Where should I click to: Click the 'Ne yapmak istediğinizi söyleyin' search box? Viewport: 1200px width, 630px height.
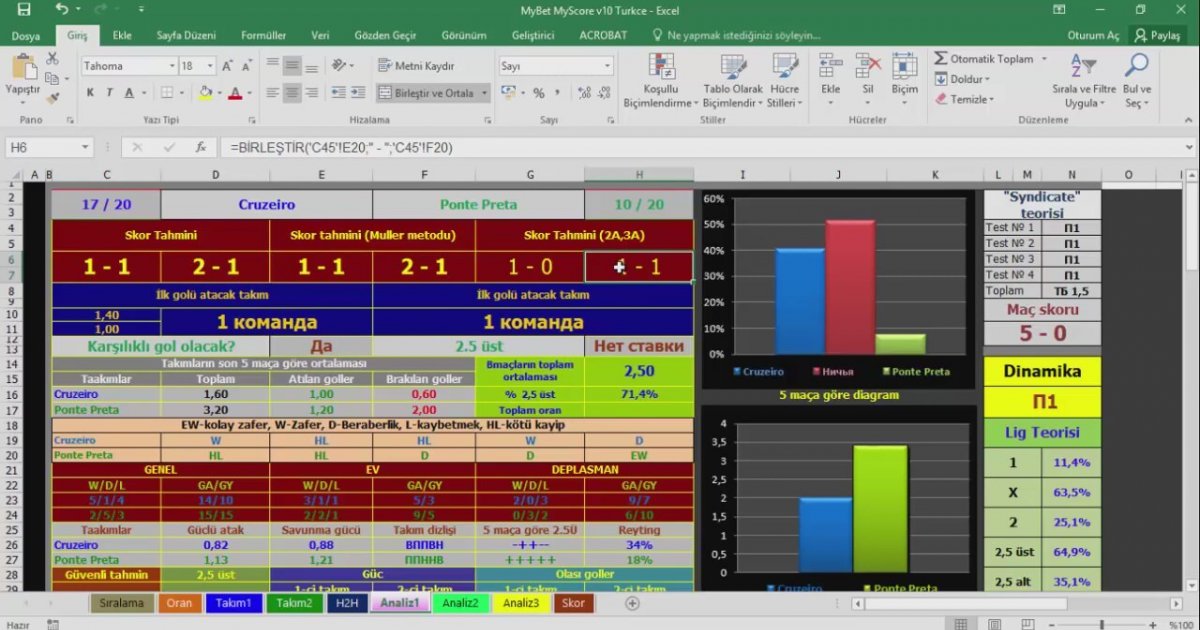tap(738, 35)
